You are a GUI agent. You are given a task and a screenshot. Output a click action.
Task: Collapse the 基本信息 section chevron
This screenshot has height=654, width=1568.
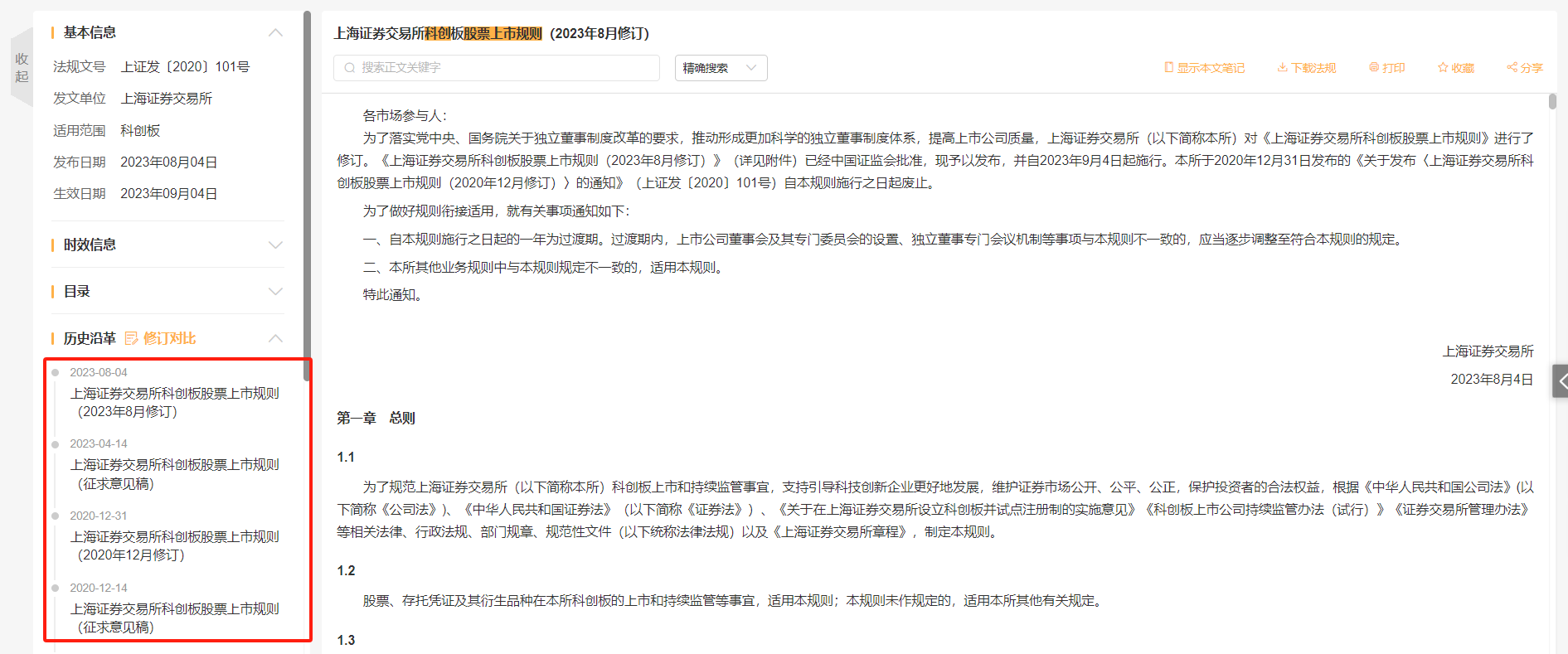276,32
